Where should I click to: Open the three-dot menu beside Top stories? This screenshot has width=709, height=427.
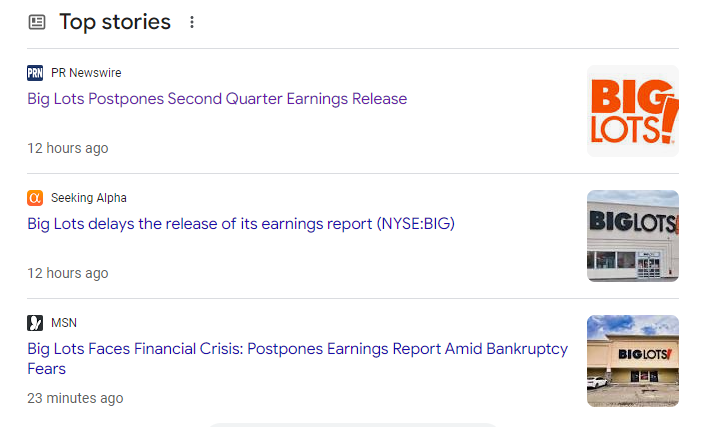[x=192, y=22]
